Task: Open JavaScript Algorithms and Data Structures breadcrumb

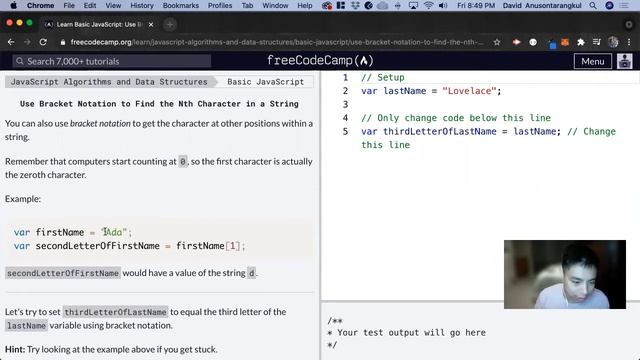Action: [x=109, y=82]
